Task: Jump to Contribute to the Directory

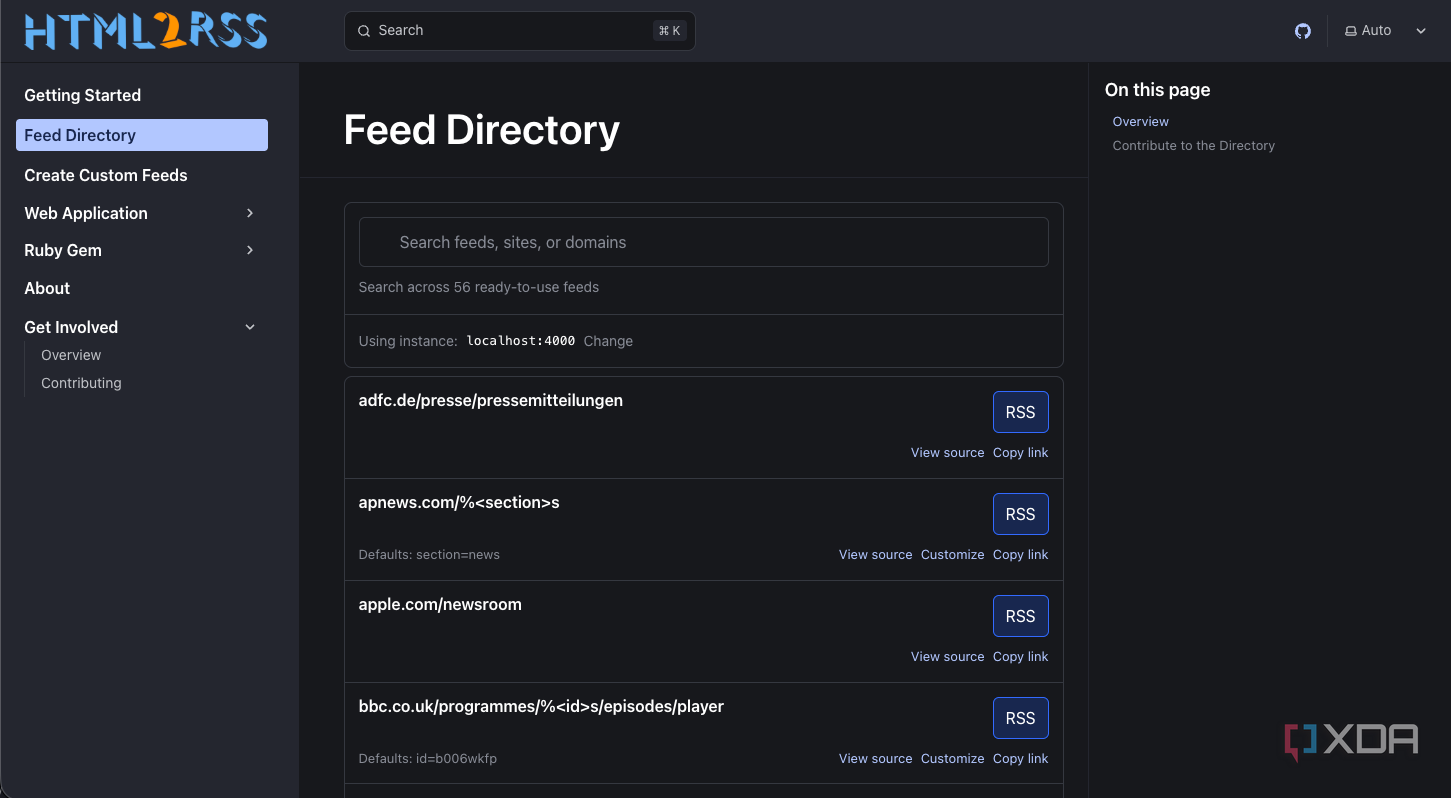Action: pos(1193,145)
